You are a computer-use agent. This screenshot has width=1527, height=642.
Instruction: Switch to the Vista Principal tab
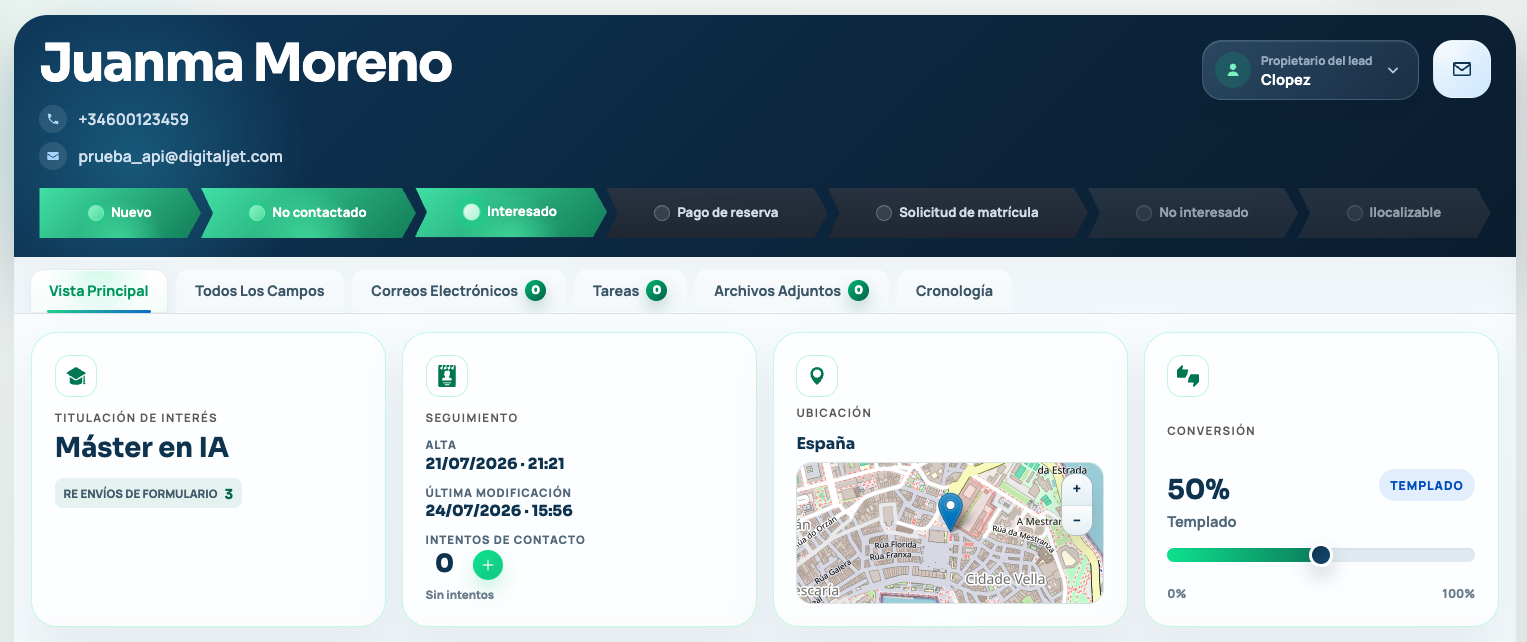[99, 291]
